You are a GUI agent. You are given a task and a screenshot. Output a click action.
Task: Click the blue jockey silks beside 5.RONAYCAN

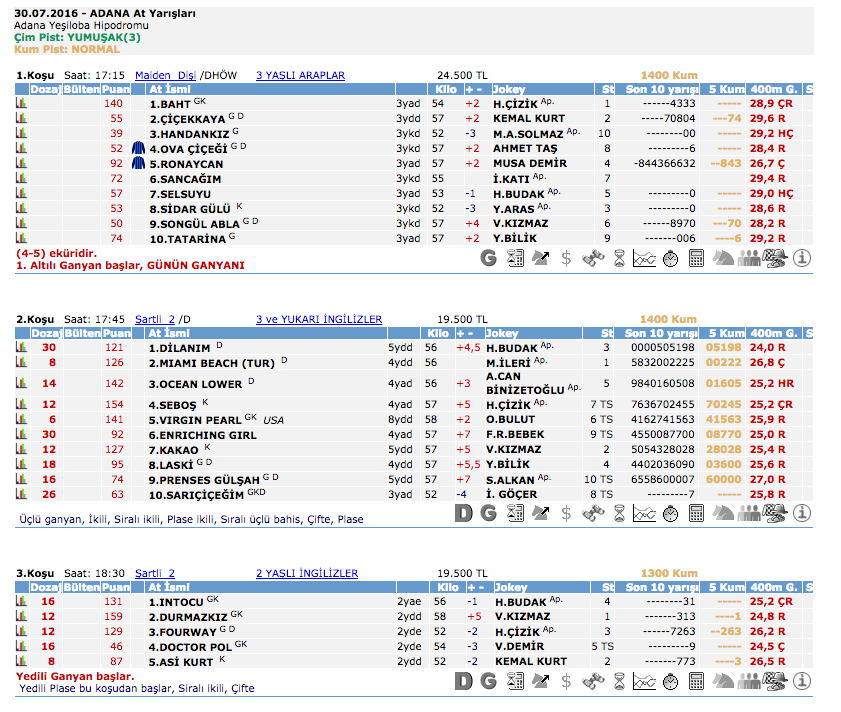[x=138, y=164]
